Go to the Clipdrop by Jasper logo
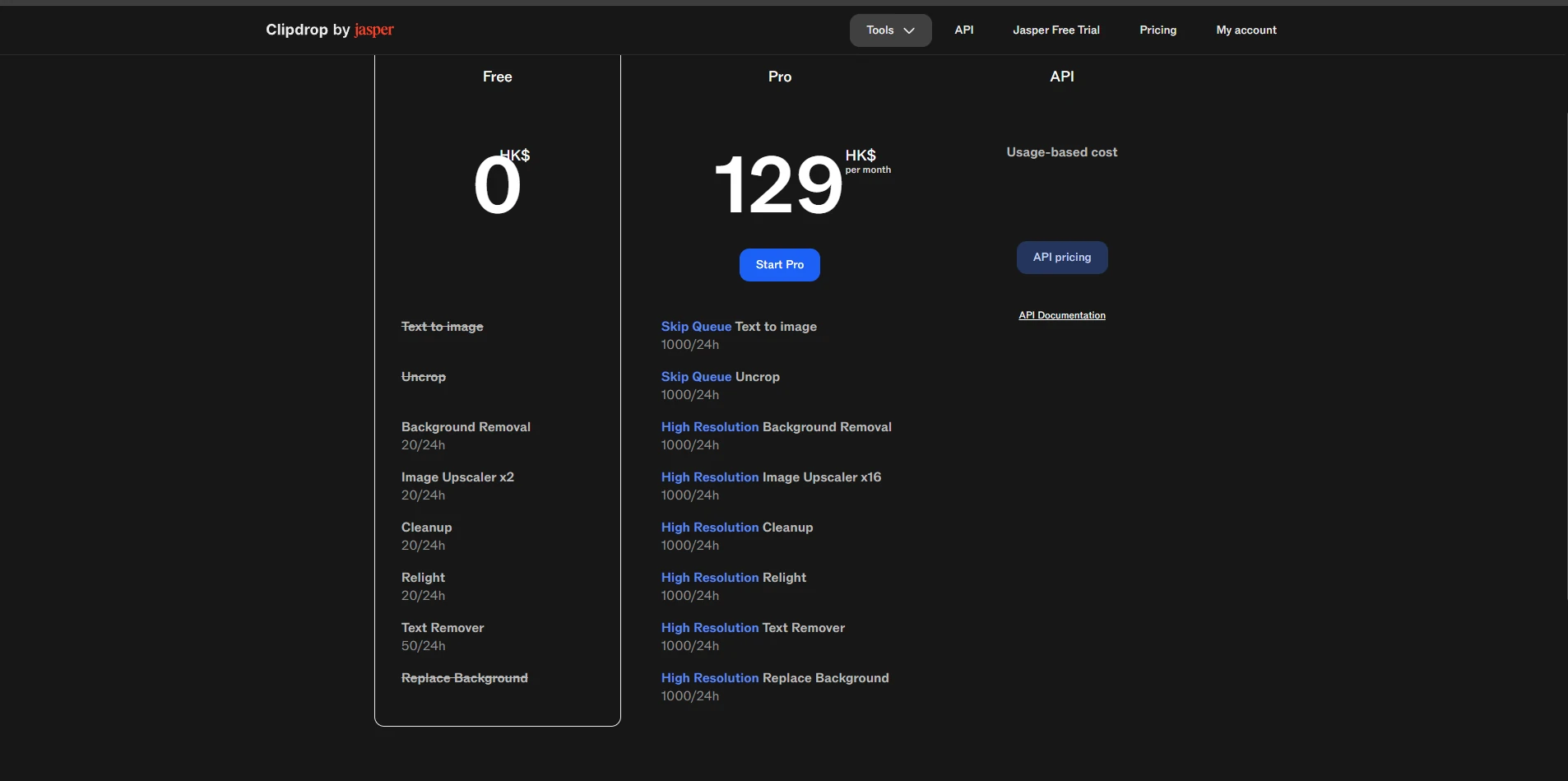Screen dimensions: 1568x781 pyautogui.click(x=330, y=30)
